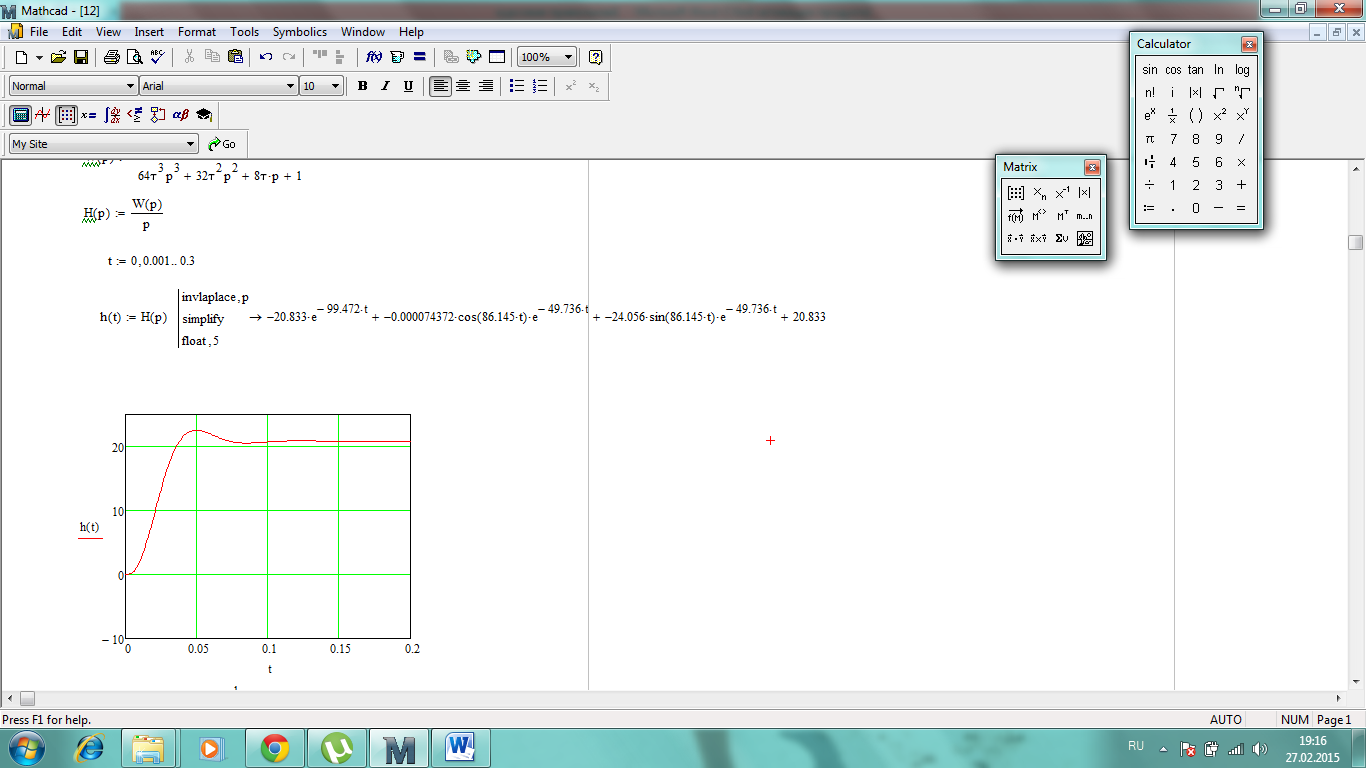Click the Print Preview icon

[134, 57]
